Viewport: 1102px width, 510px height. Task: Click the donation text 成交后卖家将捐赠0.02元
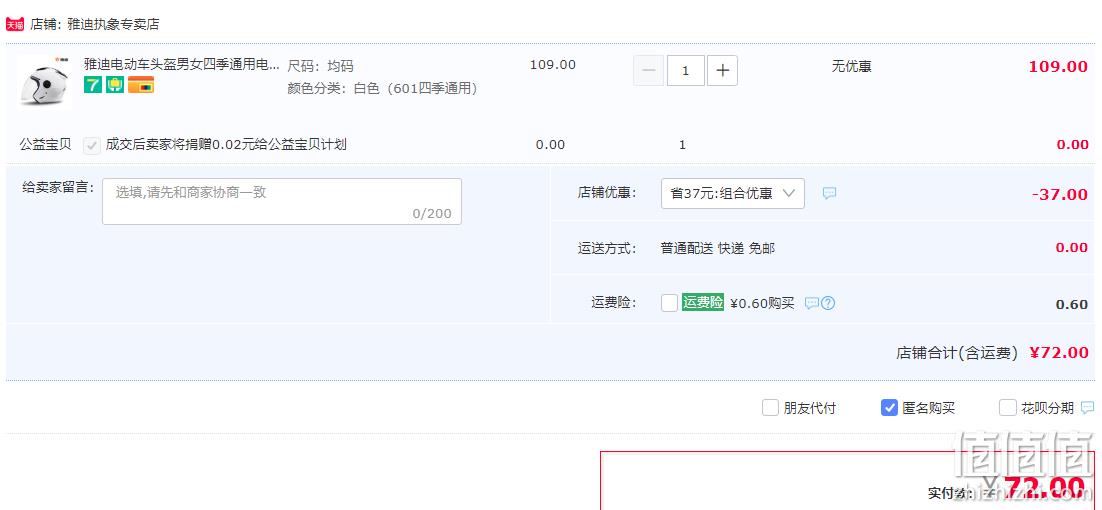click(x=226, y=145)
